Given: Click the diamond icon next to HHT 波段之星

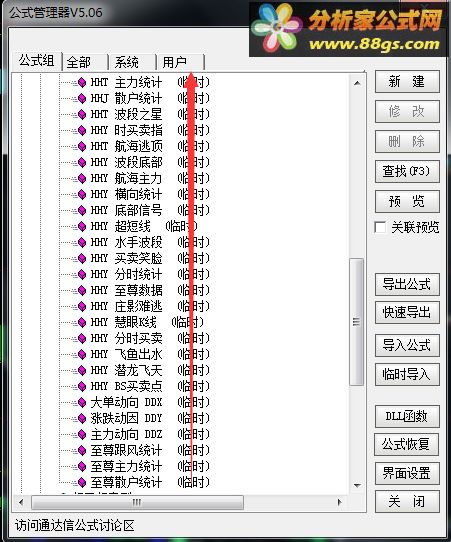Looking at the screenshot, I should click(82, 114).
